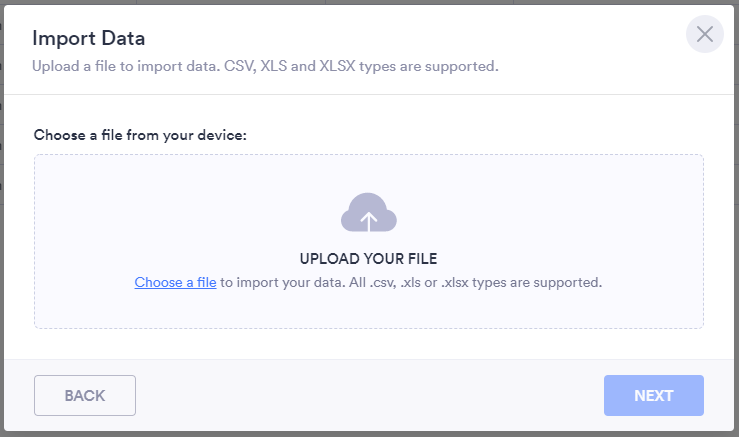Viewport: 739px width, 437px height.
Task: Click the "Choose a file from your device:" label
Action: pyautogui.click(x=139, y=134)
